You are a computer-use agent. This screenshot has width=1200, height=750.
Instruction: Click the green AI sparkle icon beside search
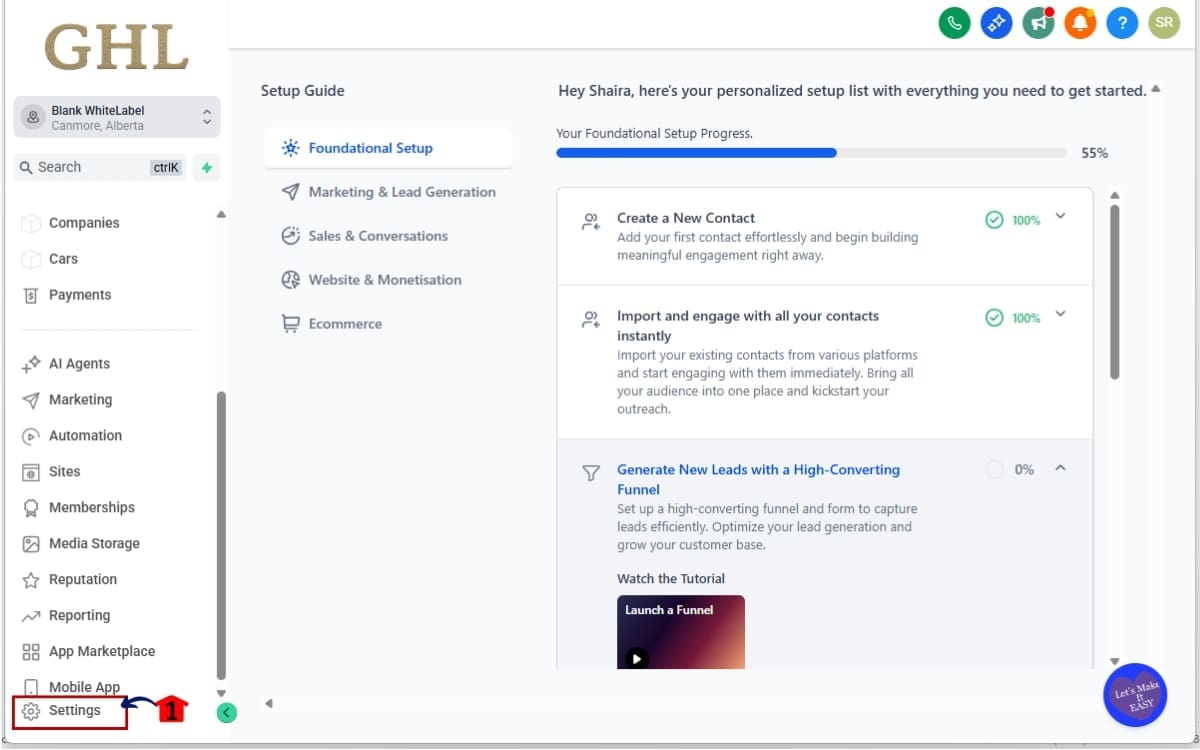click(207, 167)
